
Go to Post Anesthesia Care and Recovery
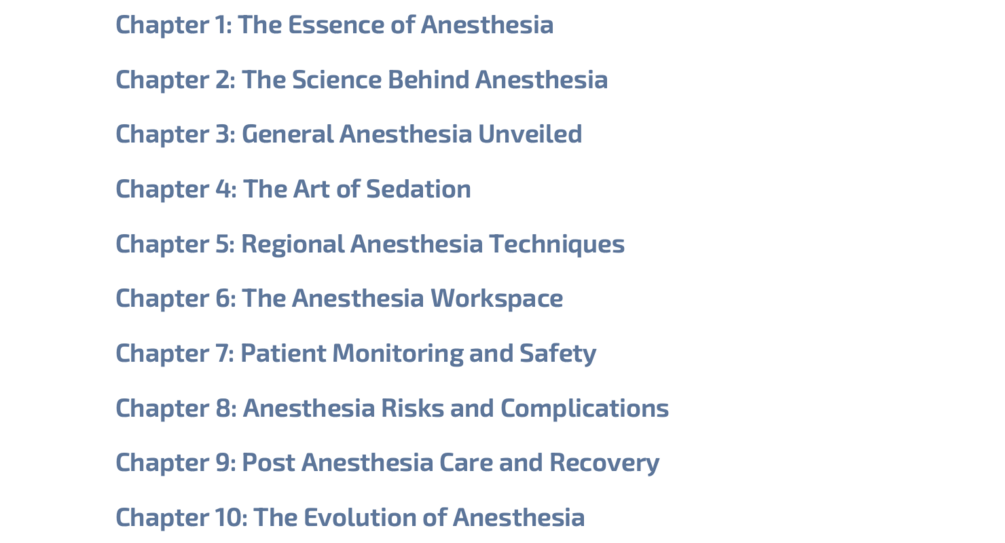(x=387, y=464)
